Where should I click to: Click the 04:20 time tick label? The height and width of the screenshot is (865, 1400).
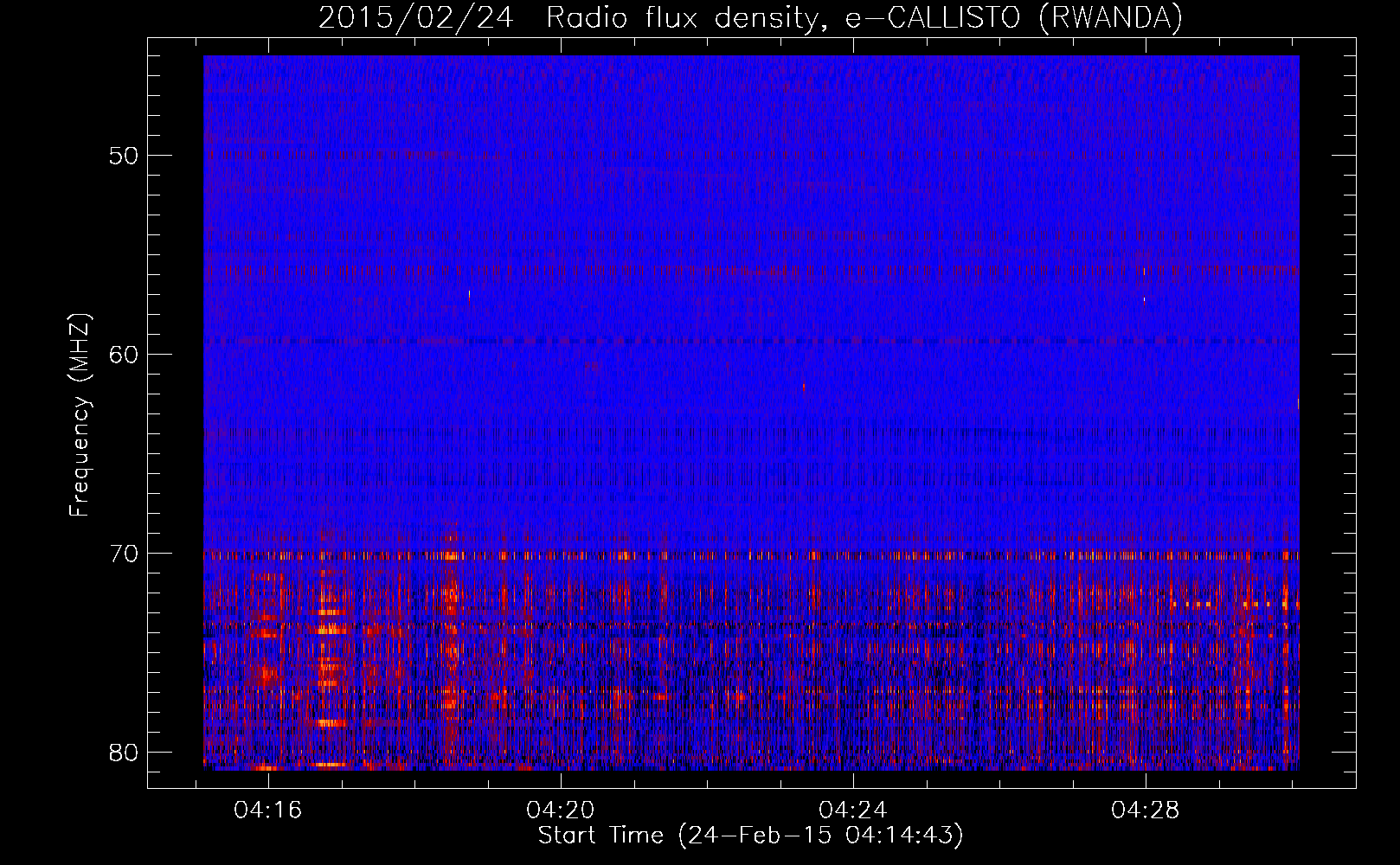click(x=561, y=811)
